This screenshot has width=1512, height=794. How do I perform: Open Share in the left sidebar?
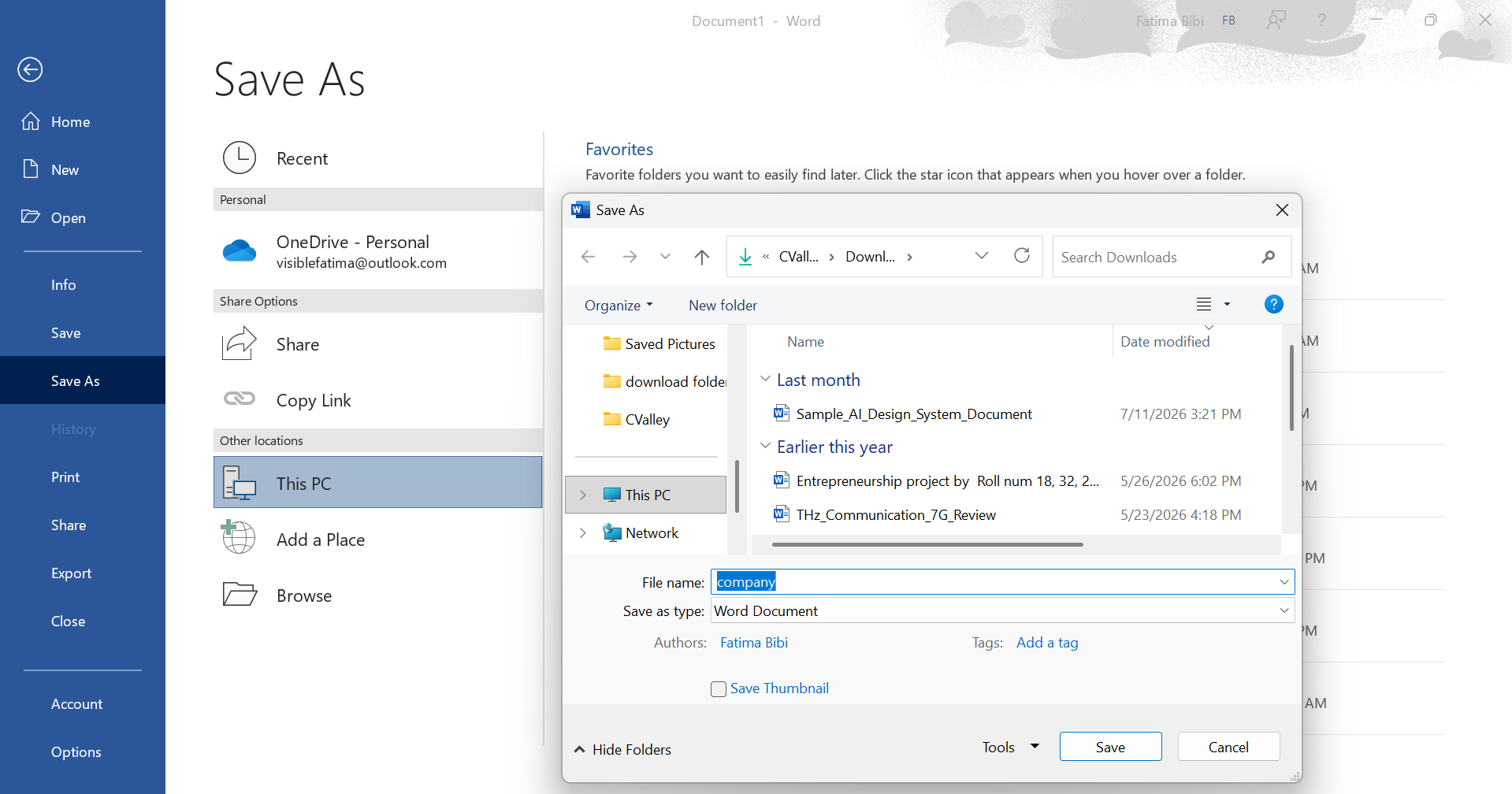[83, 525]
